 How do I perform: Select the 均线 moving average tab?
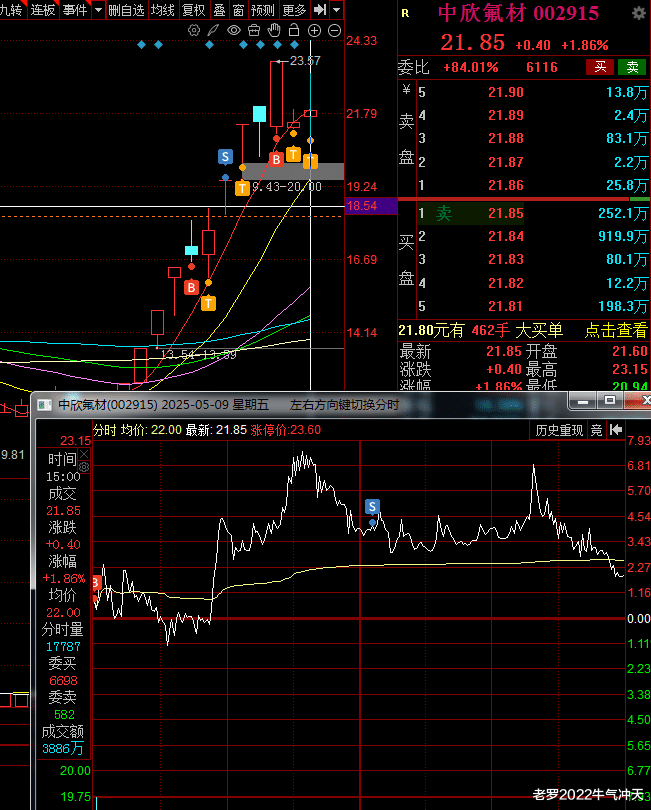point(163,10)
